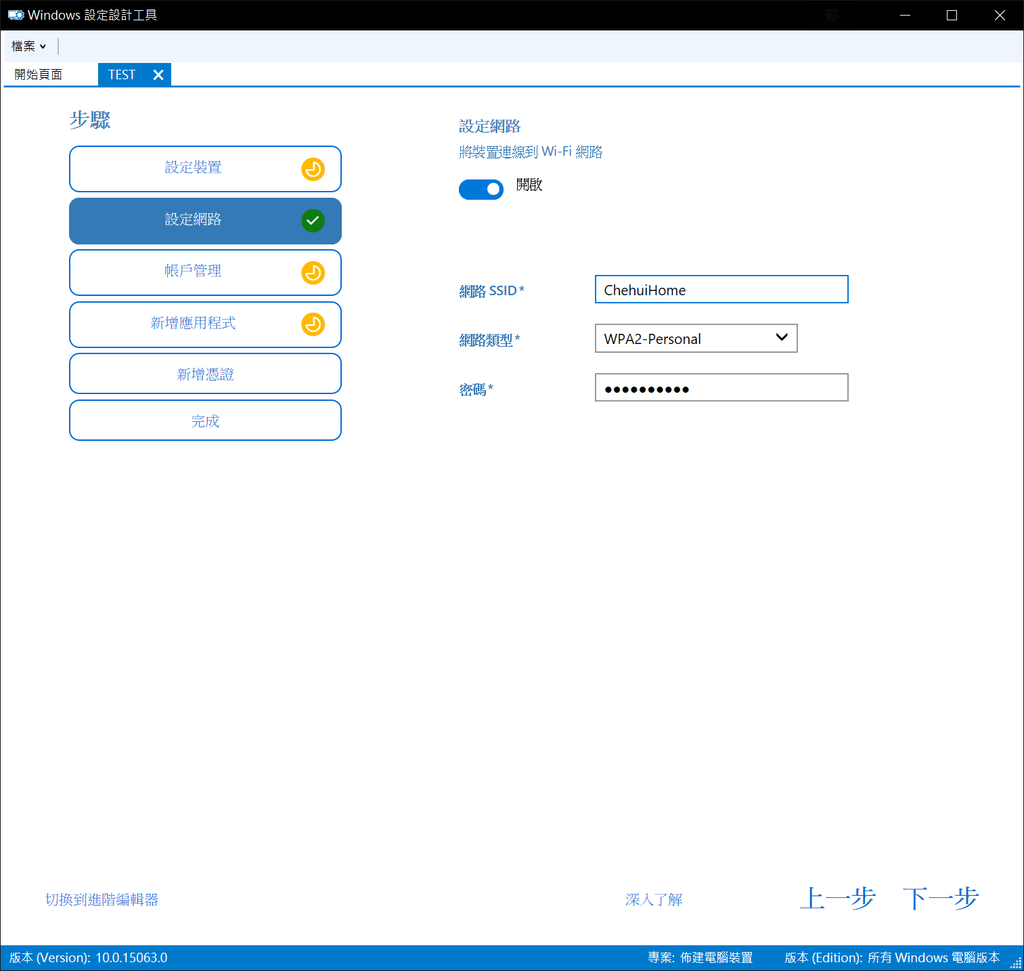Click the version text 10.0.15063.0

click(x=131, y=957)
